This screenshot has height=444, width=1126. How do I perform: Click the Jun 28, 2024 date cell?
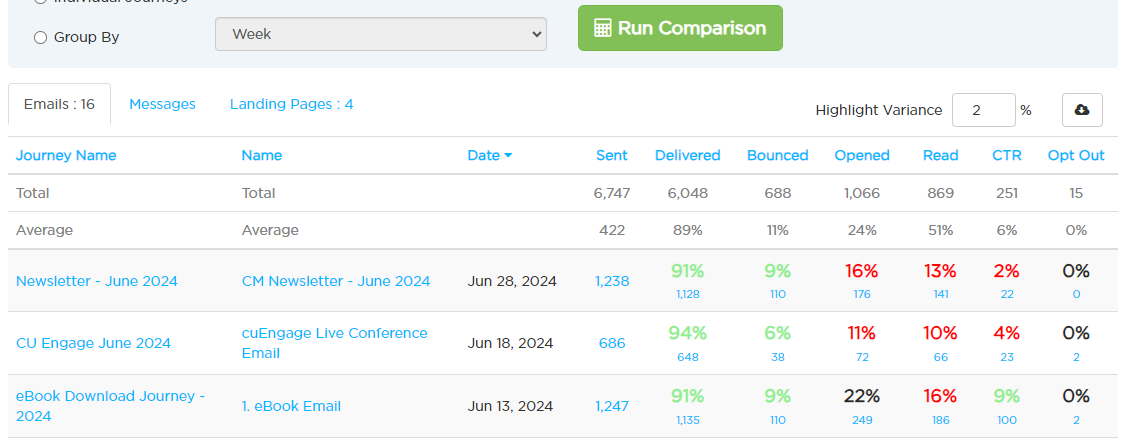[x=512, y=282]
